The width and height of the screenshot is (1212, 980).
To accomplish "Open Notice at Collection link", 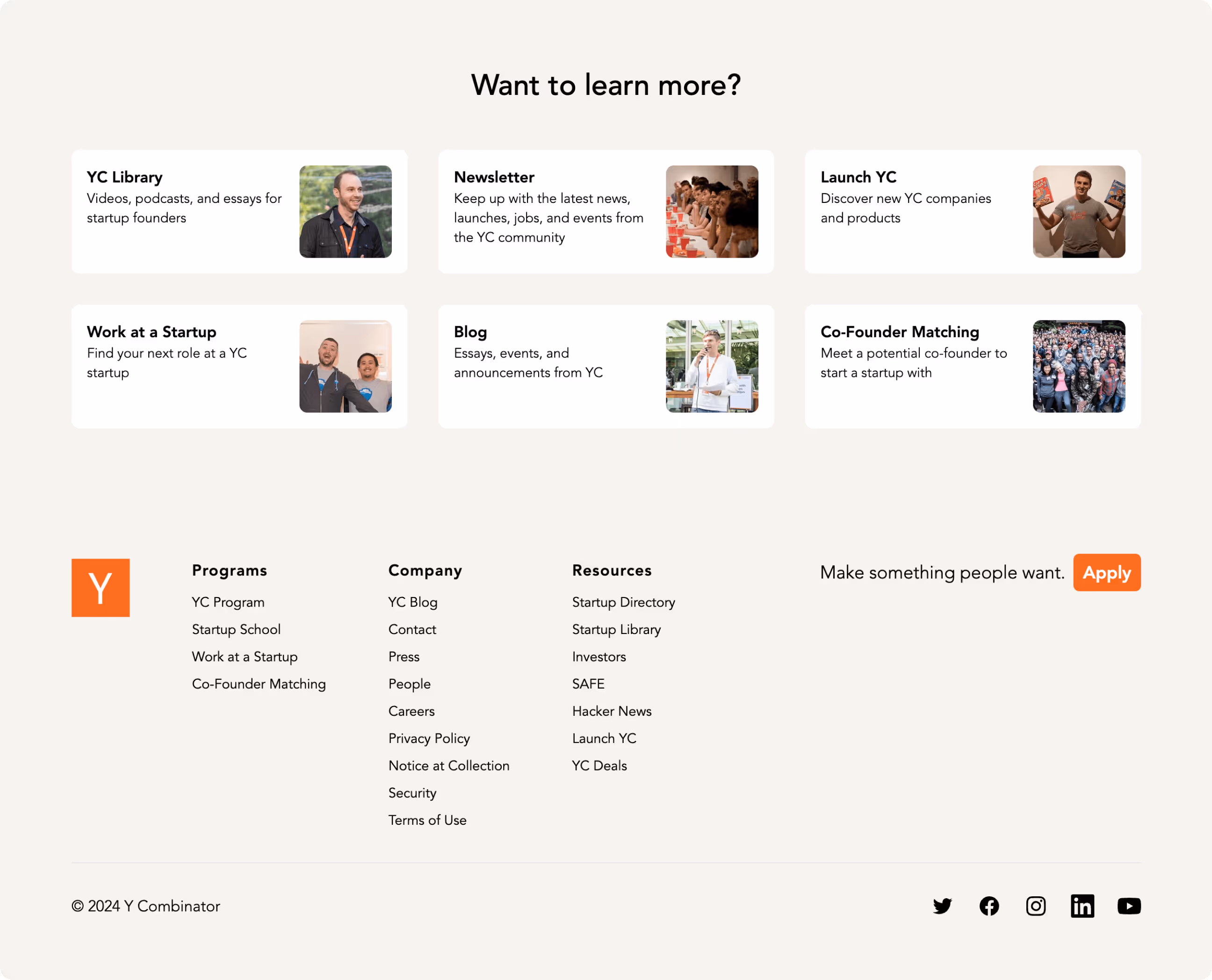I will point(449,765).
